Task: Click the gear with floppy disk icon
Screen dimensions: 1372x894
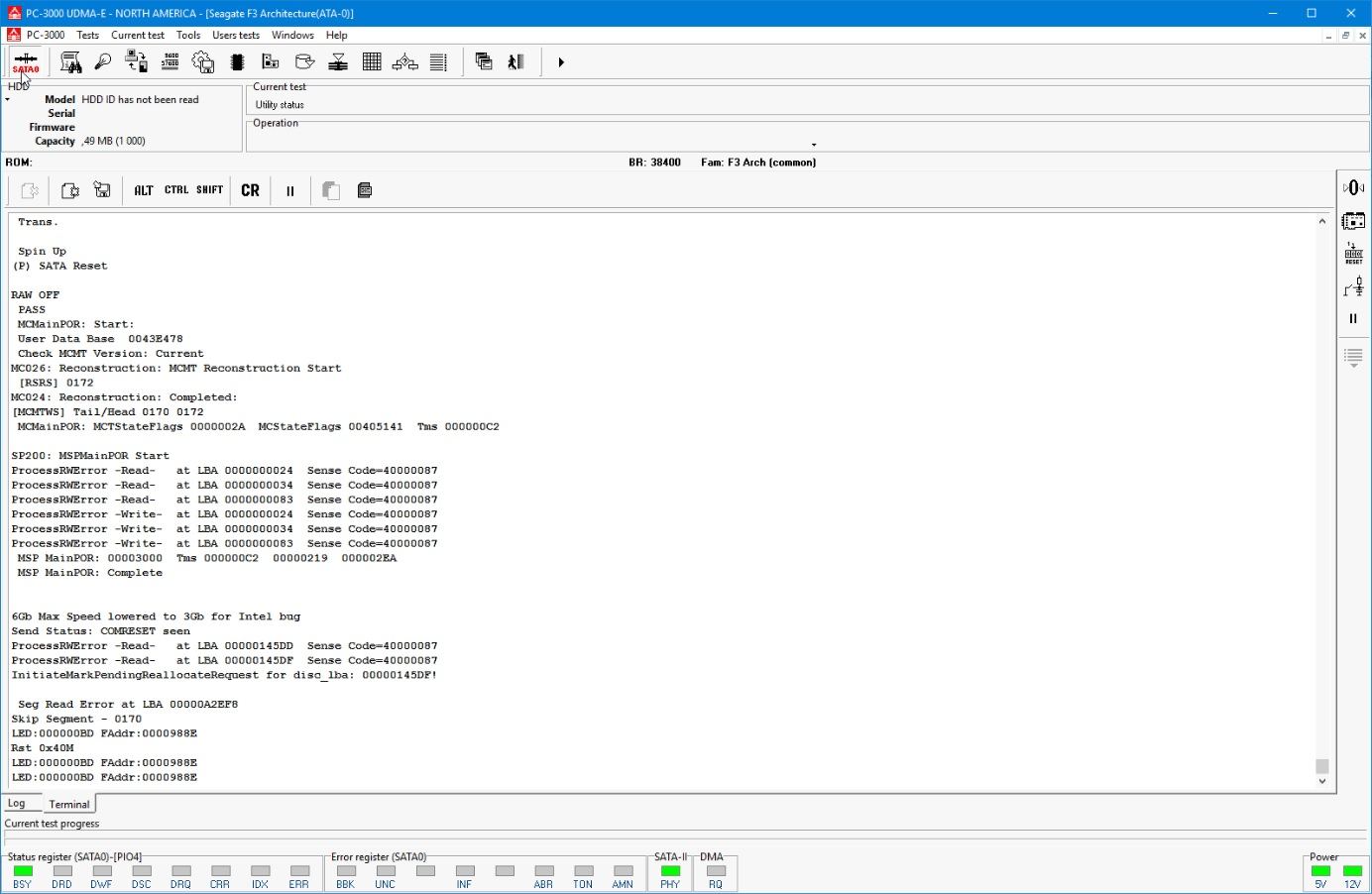Action: [x=203, y=62]
